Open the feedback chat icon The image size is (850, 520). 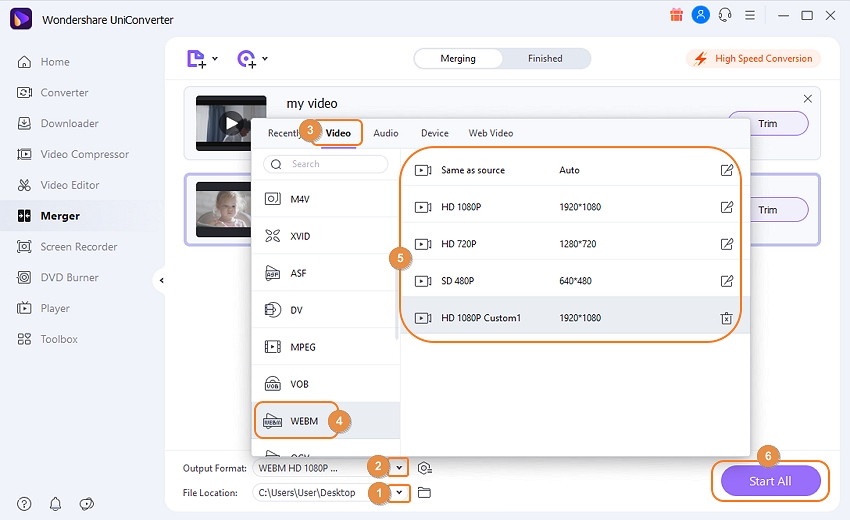tap(87, 504)
